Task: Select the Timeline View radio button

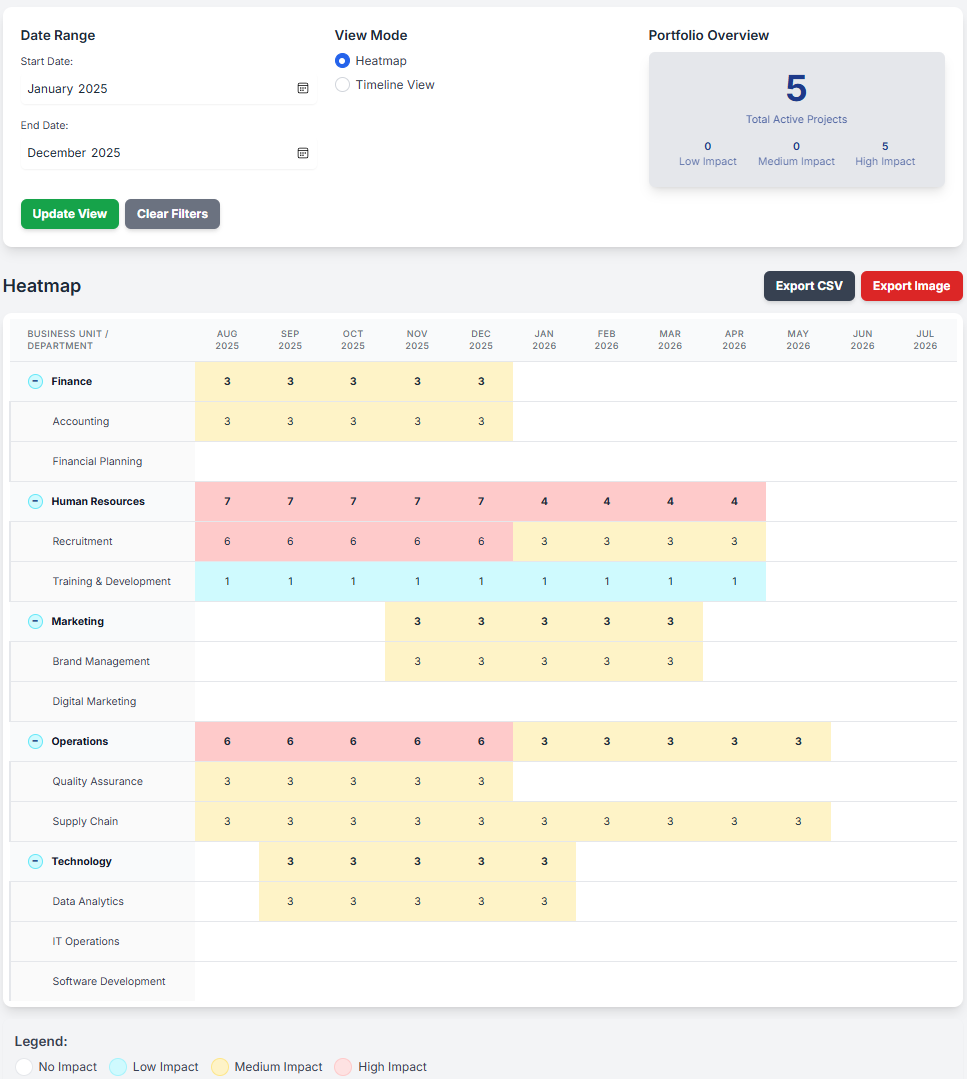Action: pyautogui.click(x=342, y=85)
